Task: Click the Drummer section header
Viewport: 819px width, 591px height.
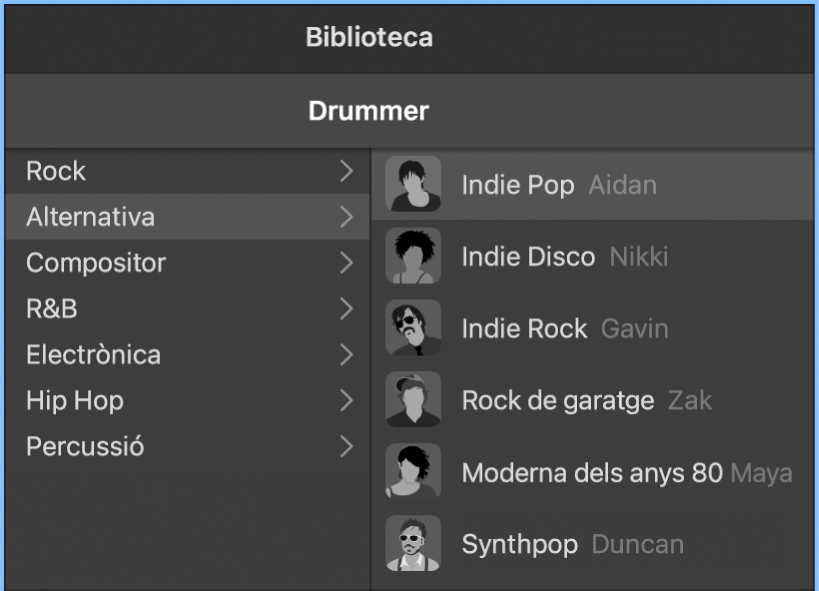Action: pyautogui.click(x=368, y=110)
